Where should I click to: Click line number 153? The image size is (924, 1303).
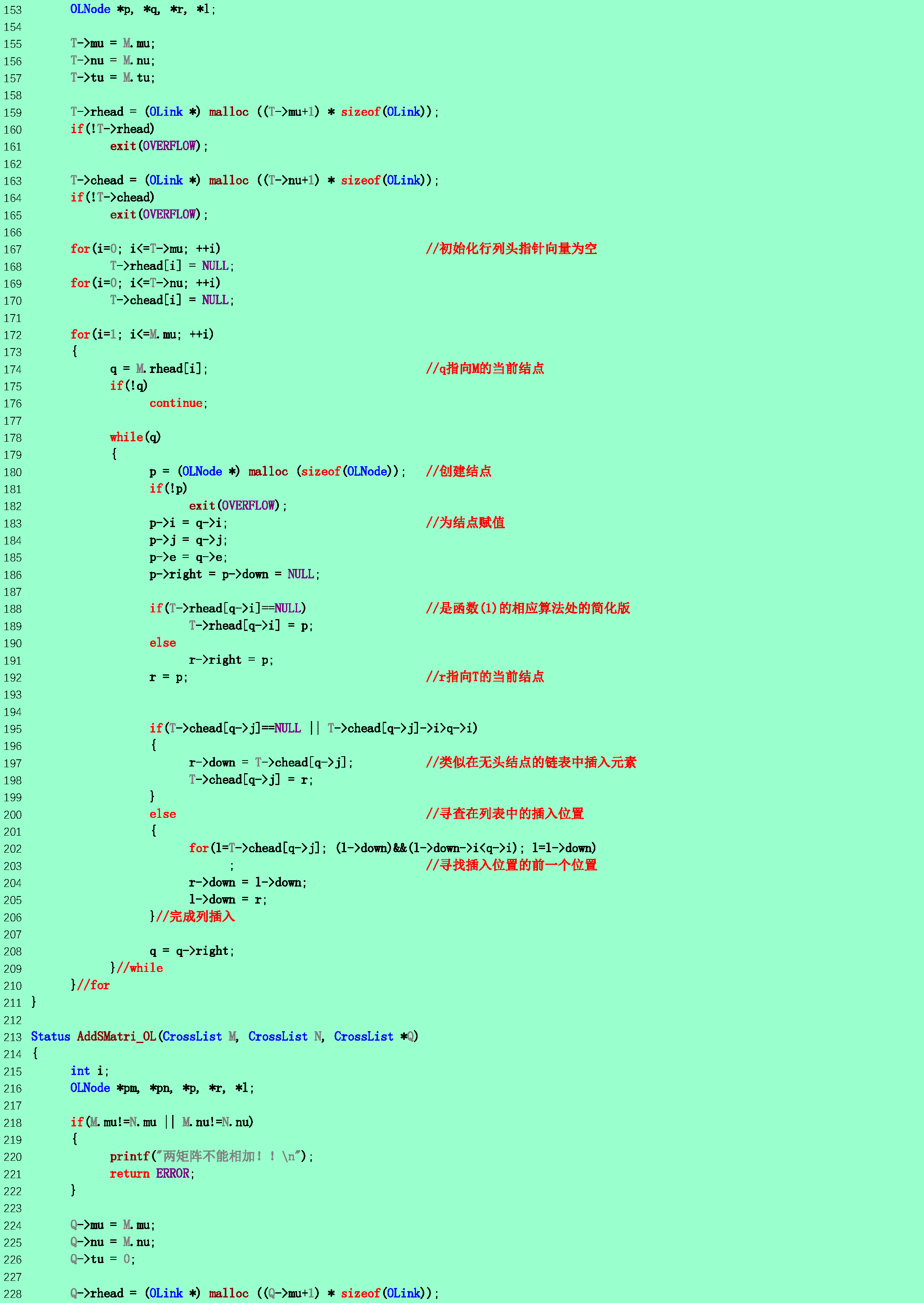(x=13, y=9)
